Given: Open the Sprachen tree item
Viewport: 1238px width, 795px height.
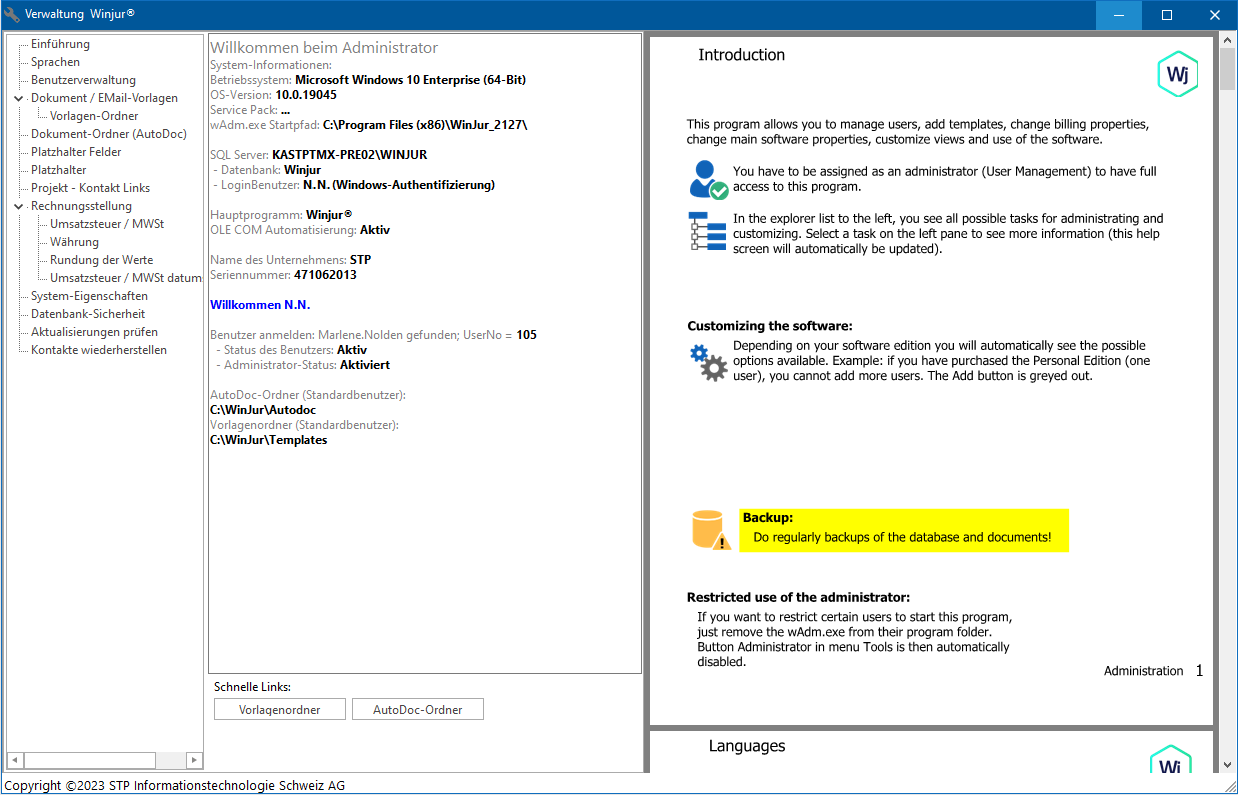Looking at the screenshot, I should point(55,62).
